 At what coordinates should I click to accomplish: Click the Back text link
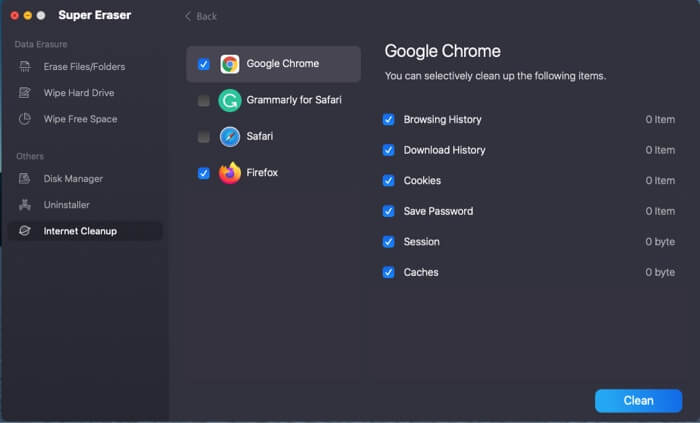206,17
